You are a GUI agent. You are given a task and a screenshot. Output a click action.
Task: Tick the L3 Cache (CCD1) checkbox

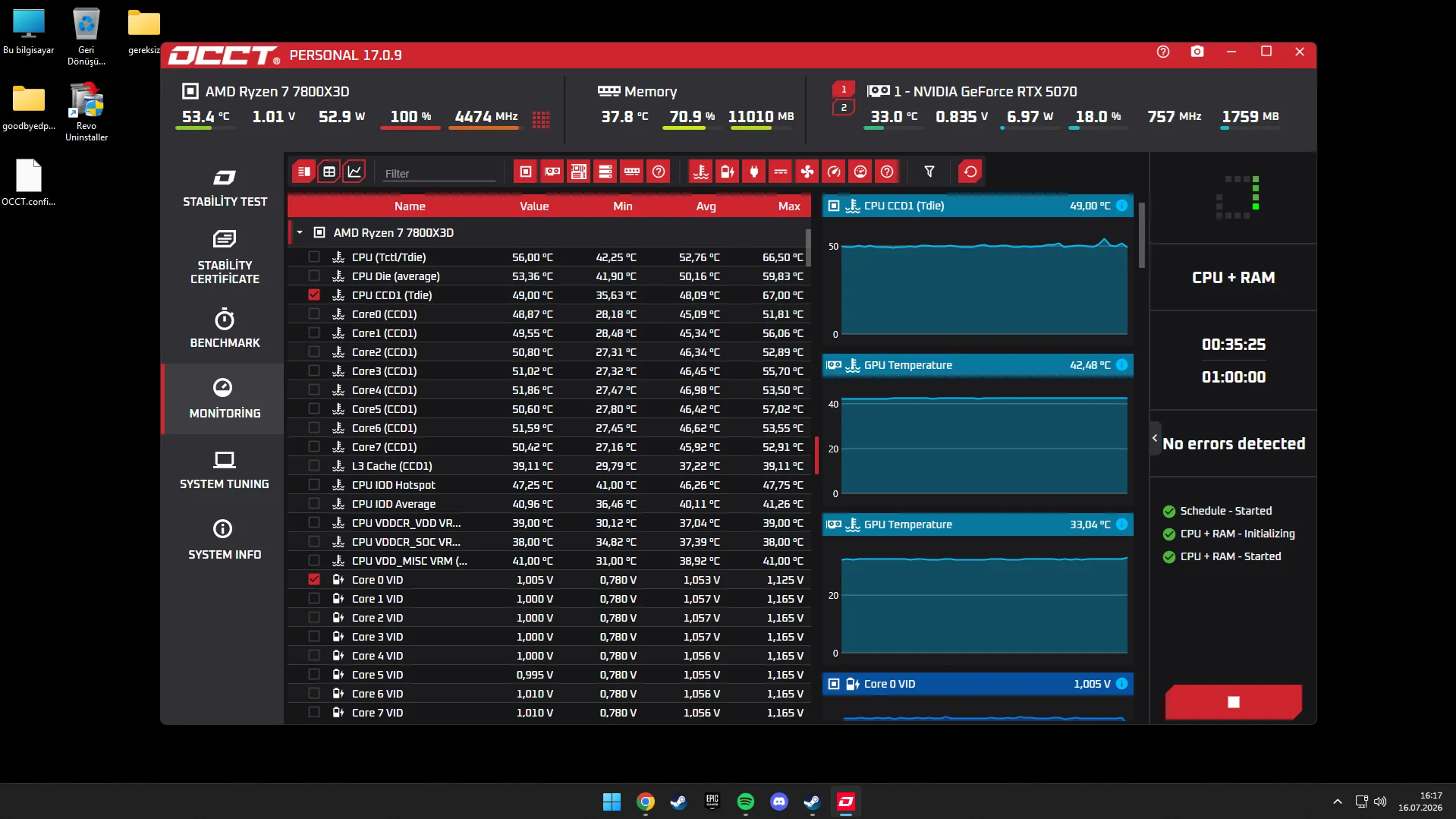click(x=314, y=466)
